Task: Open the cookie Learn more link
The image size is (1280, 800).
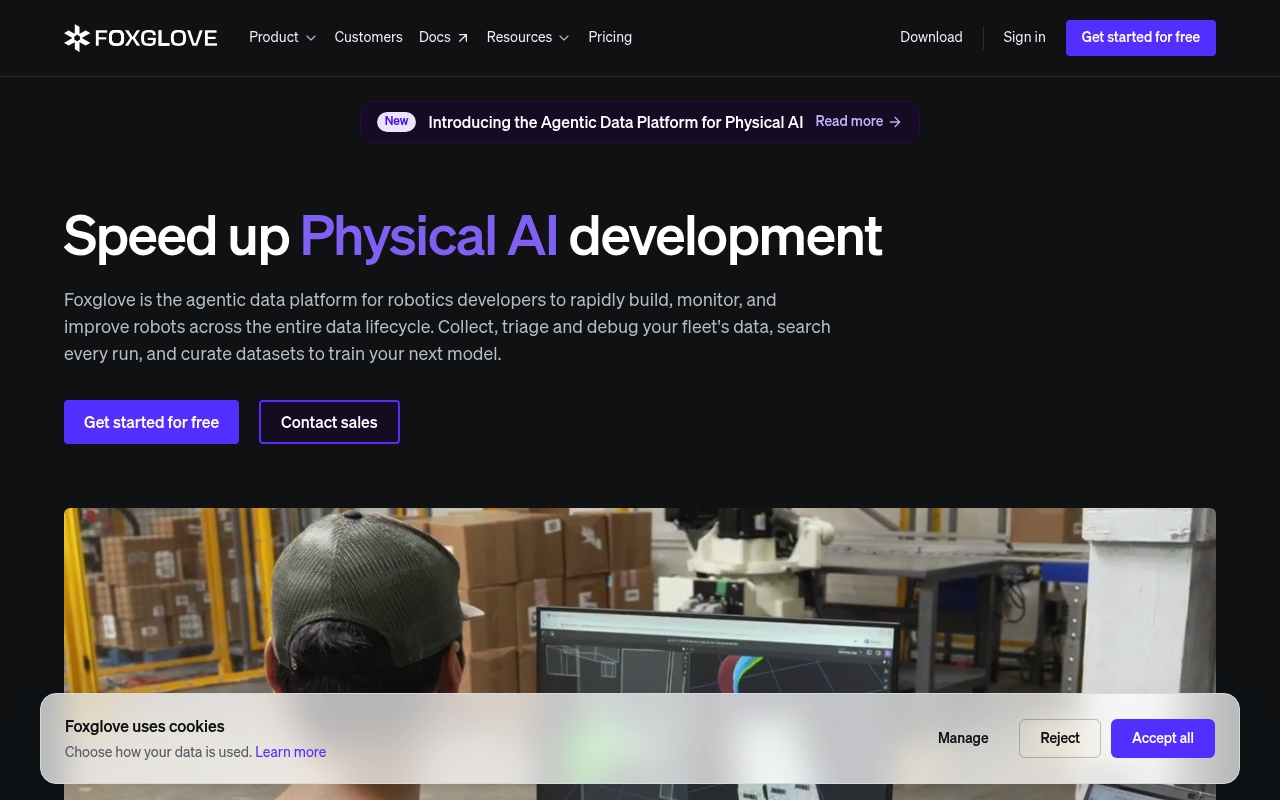Action: click(x=291, y=752)
